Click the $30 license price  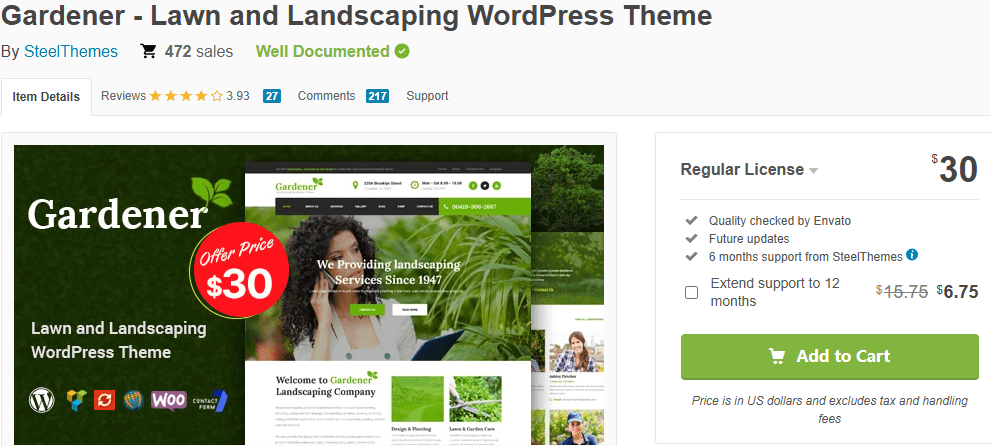954,169
